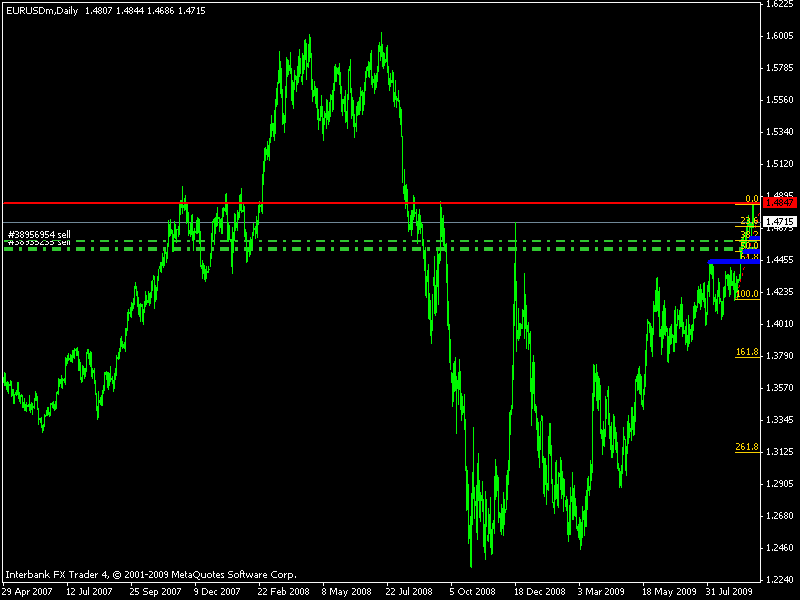Click the 1.6005 price axis label
The width and height of the screenshot is (800, 600).
tap(780, 36)
